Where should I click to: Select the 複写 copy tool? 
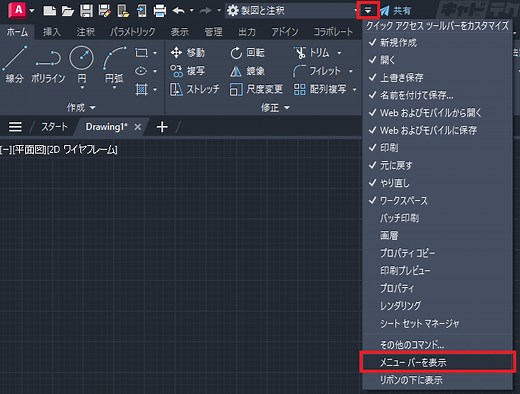click(x=188, y=71)
